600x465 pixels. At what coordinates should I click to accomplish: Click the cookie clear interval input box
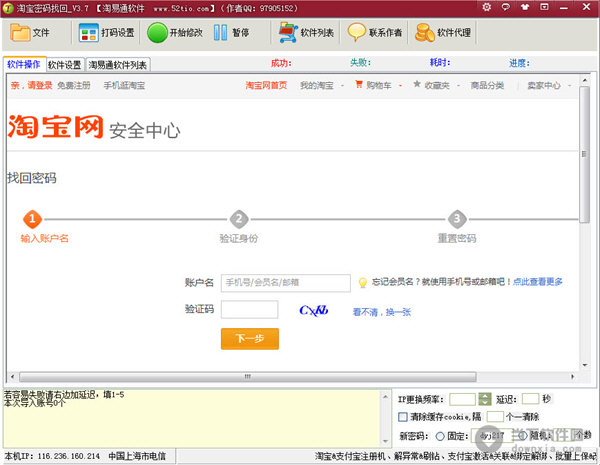point(495,416)
